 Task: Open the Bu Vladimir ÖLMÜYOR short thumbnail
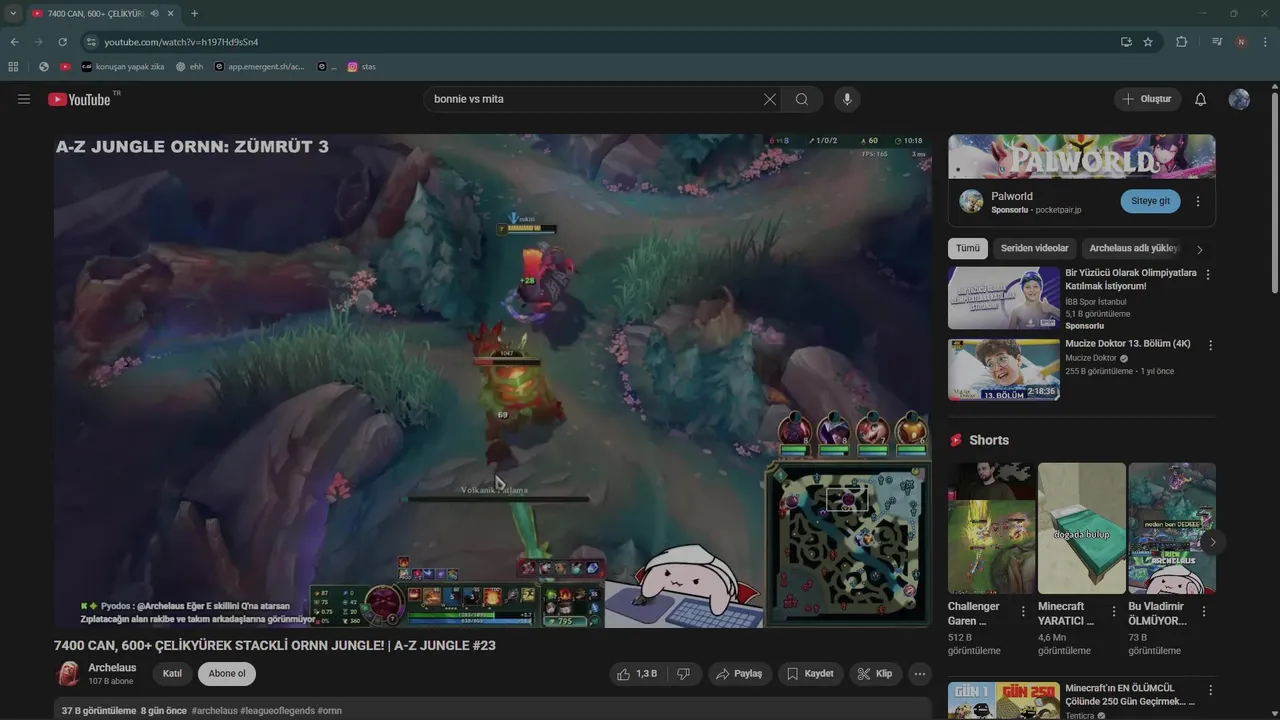coord(1172,528)
